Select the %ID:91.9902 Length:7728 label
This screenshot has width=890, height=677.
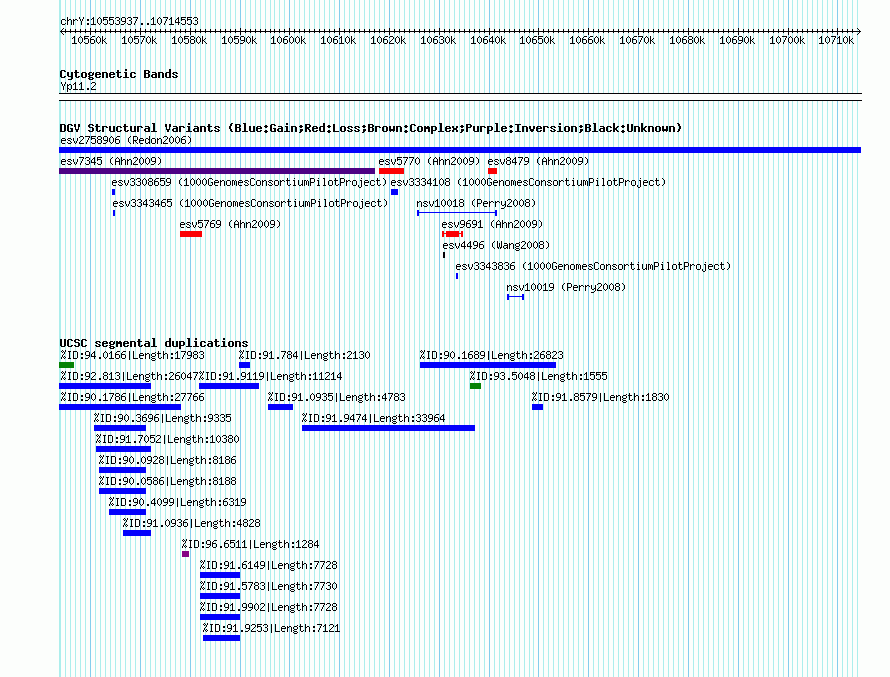point(268,607)
